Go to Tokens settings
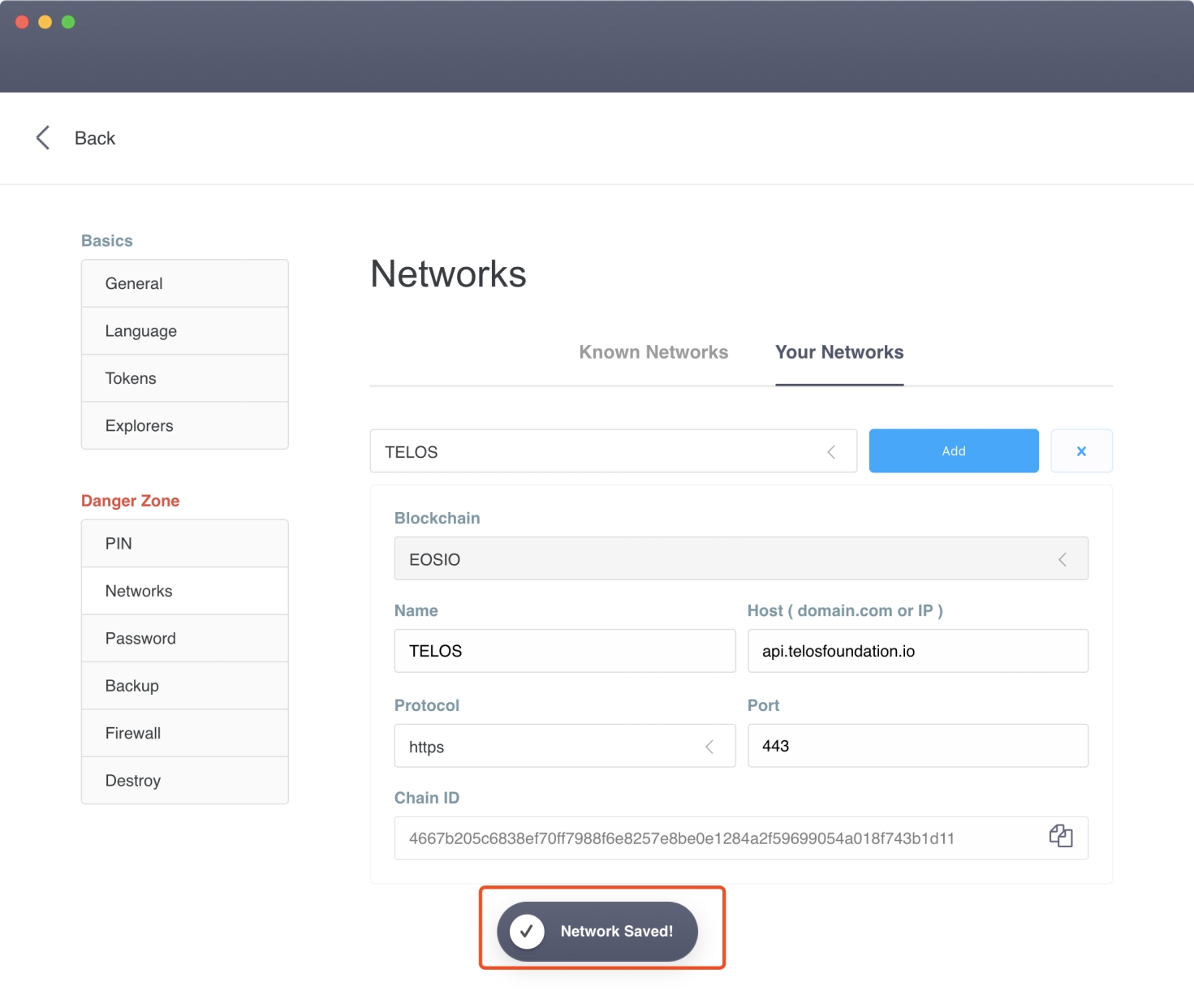Image resolution: width=1194 pixels, height=1008 pixels. [185, 378]
